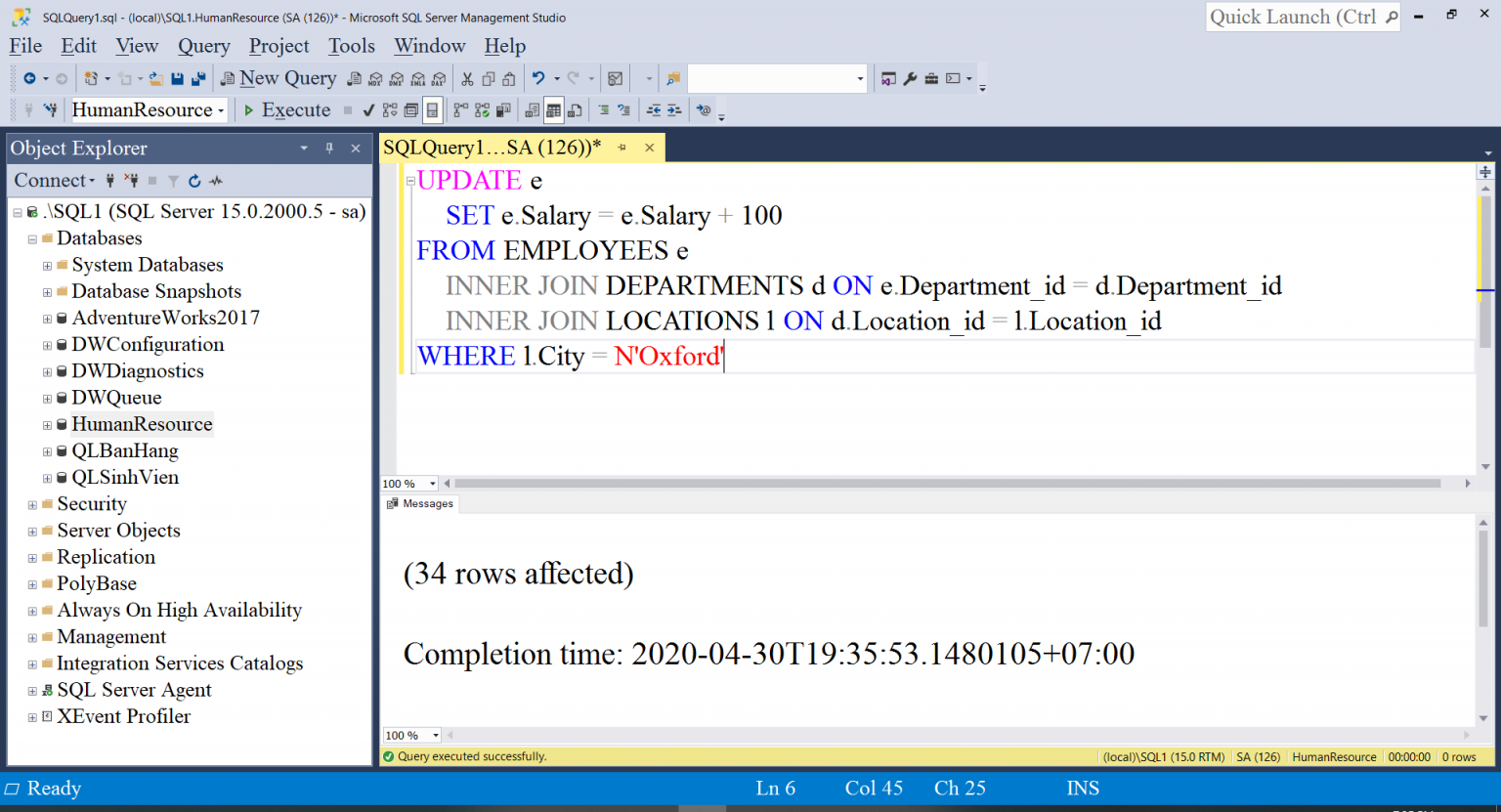Viewport: 1501px width, 812px height.
Task: Click the wrench Properties icon in toolbar
Action: coord(910,79)
